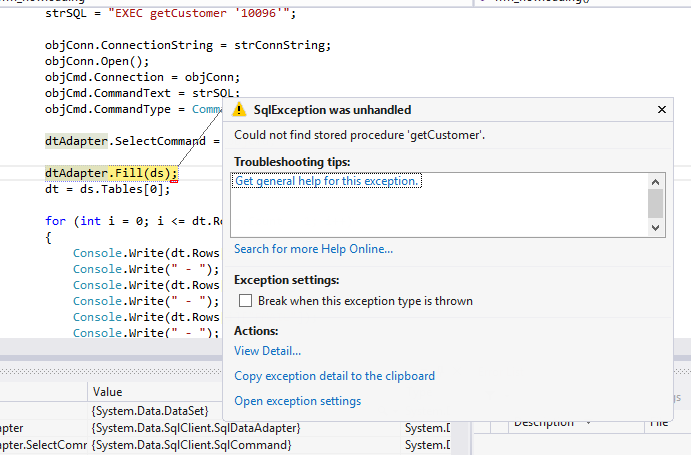Click the warning icon in the exception dialog
This screenshot has height=455, width=691.
tap(240, 110)
